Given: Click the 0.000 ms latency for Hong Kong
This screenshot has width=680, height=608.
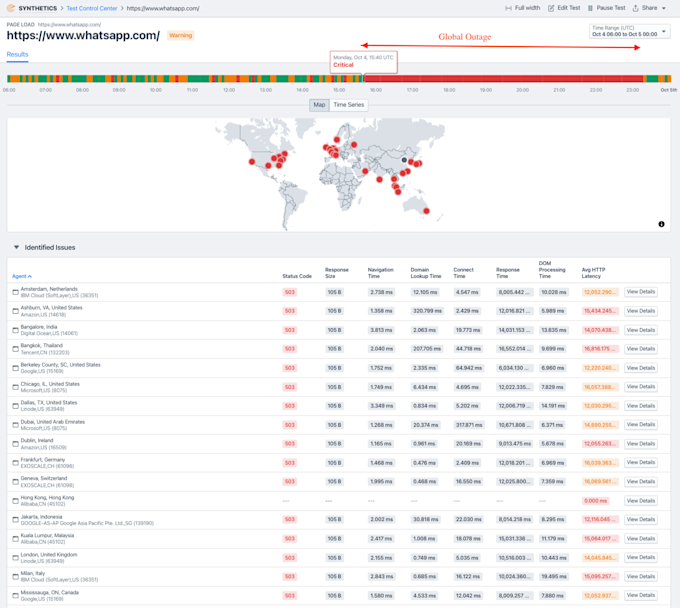Looking at the screenshot, I should pyautogui.click(x=595, y=501).
